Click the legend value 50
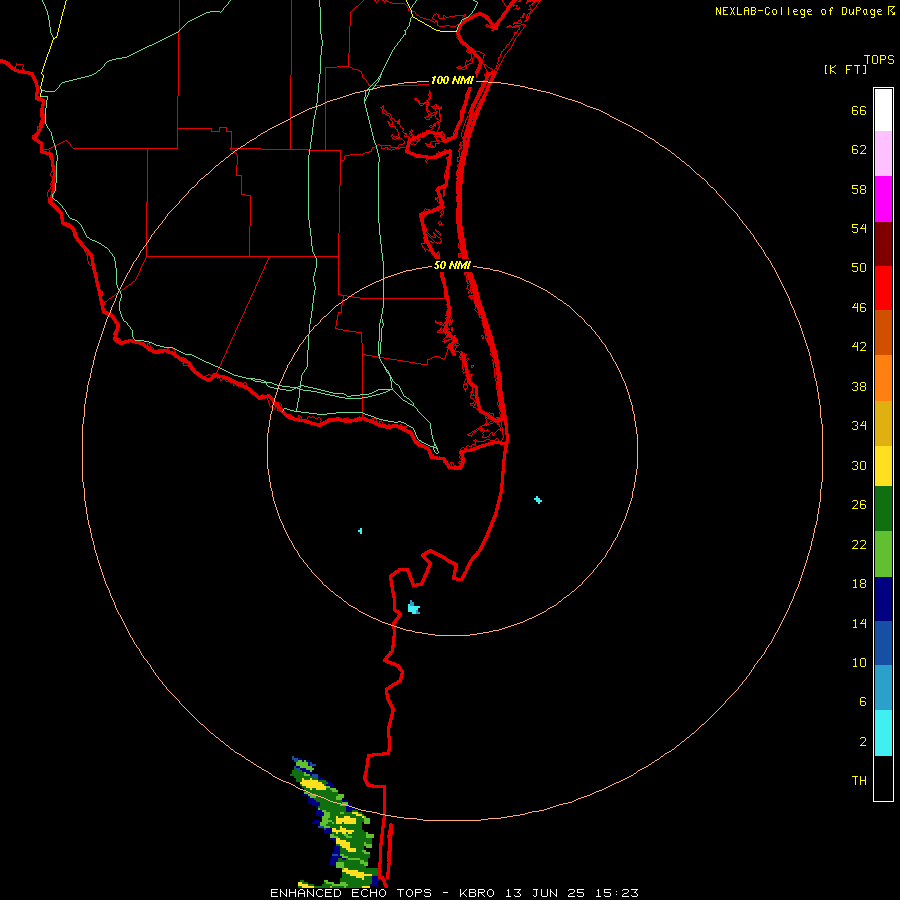 [x=859, y=268]
